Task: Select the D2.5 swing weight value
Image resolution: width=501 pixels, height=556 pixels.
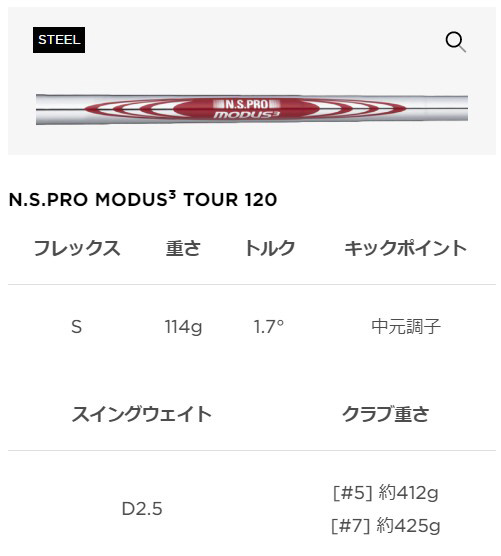Action: pyautogui.click(x=142, y=509)
